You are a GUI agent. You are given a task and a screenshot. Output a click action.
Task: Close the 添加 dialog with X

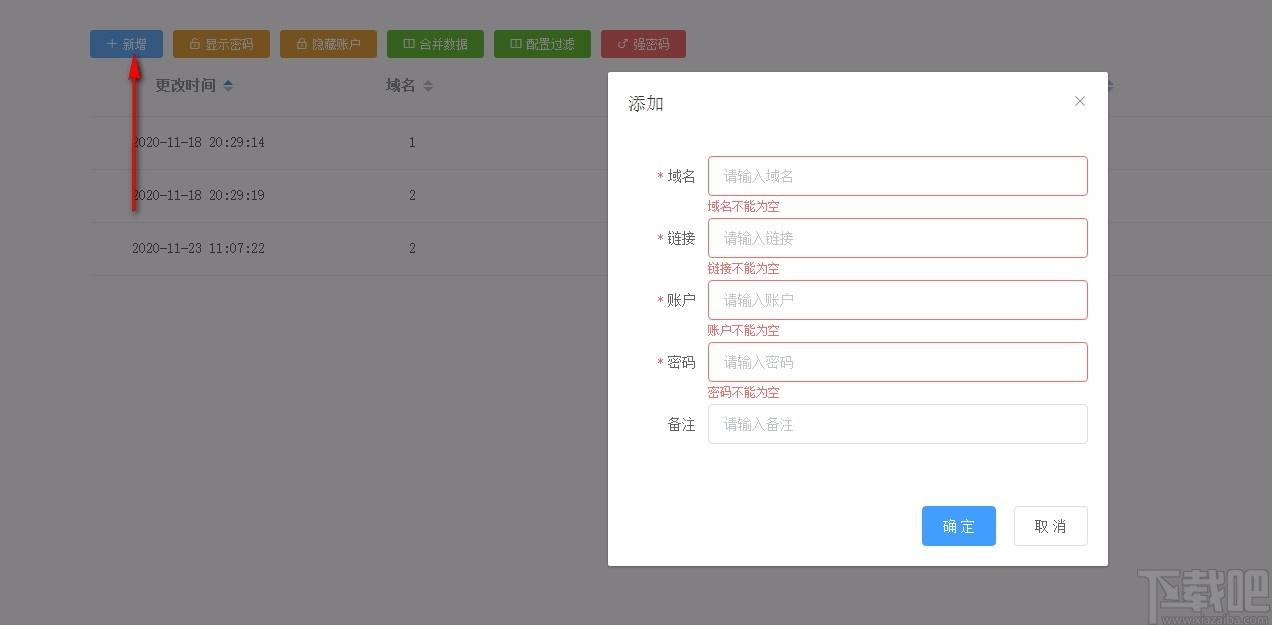pyautogui.click(x=1080, y=101)
